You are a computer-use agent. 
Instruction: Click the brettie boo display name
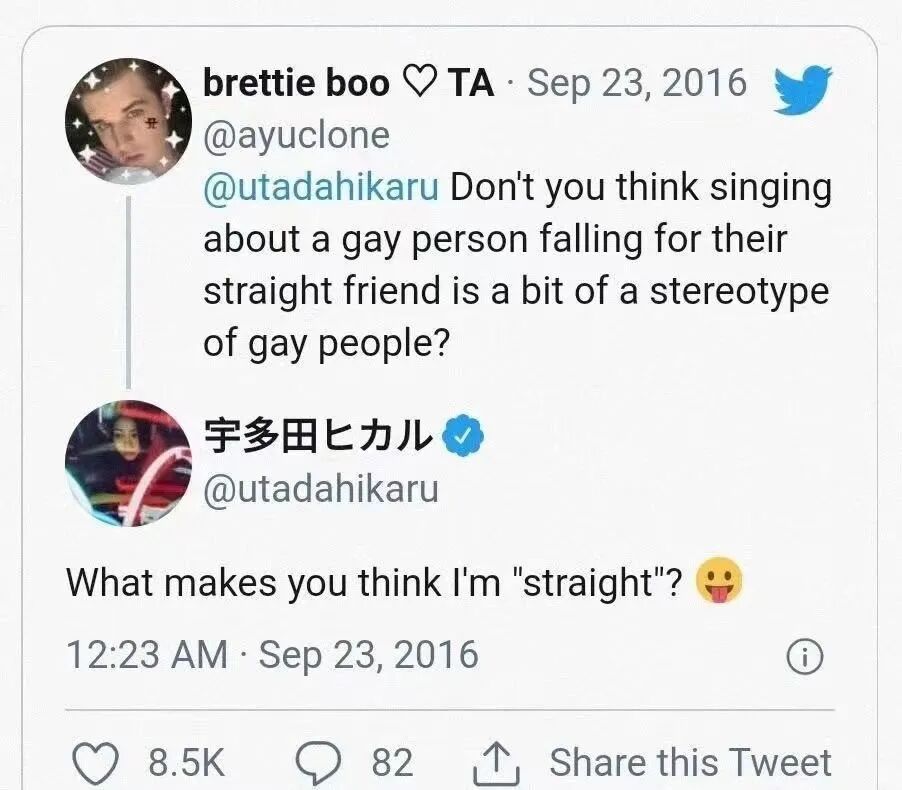[296, 84]
